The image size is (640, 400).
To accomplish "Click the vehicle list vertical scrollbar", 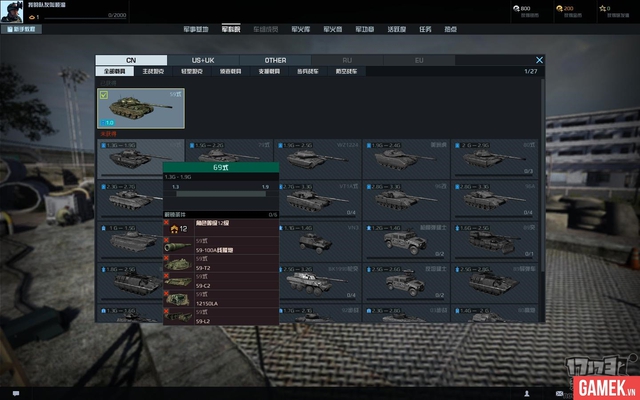I will pos(542,176).
